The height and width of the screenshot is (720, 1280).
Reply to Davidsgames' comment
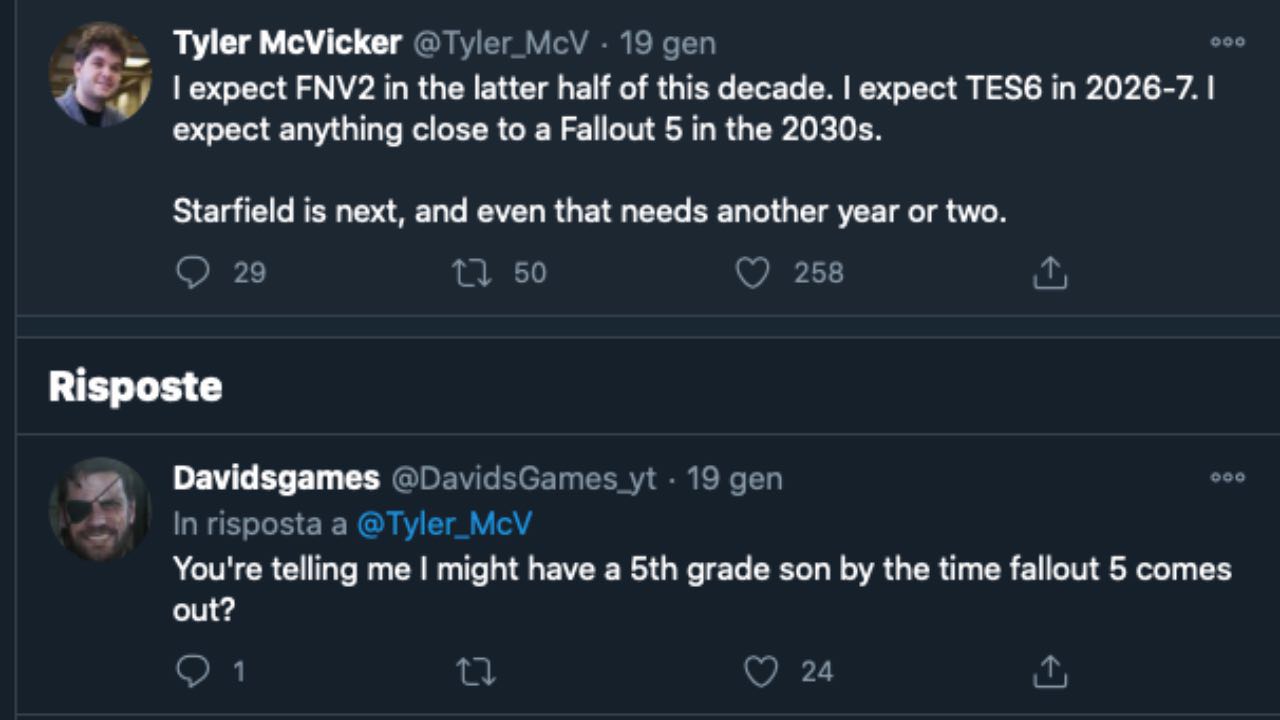pos(192,671)
